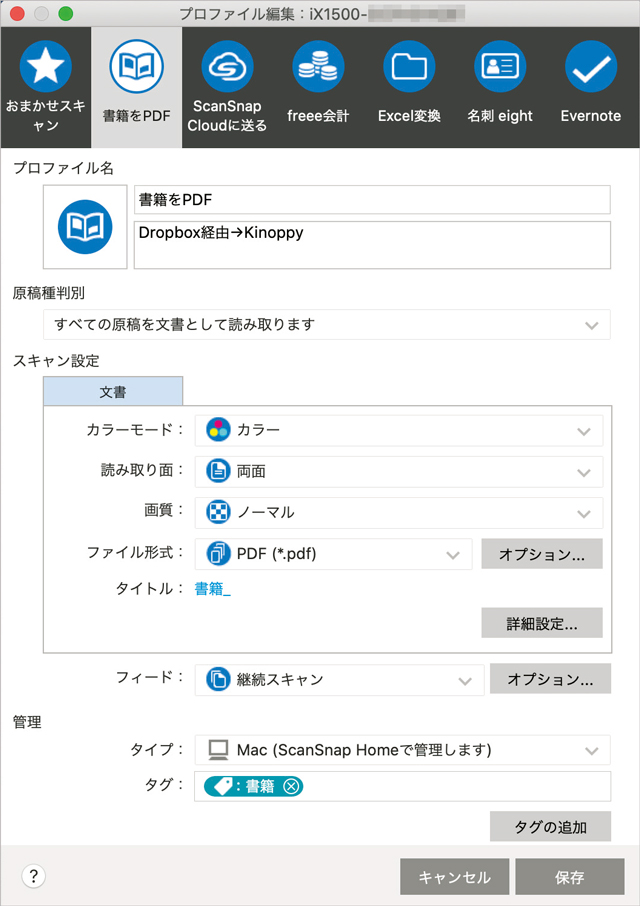Image resolution: width=640 pixels, height=906 pixels.
Task: Click the 両面 scanning side icon
Action: coord(218,471)
